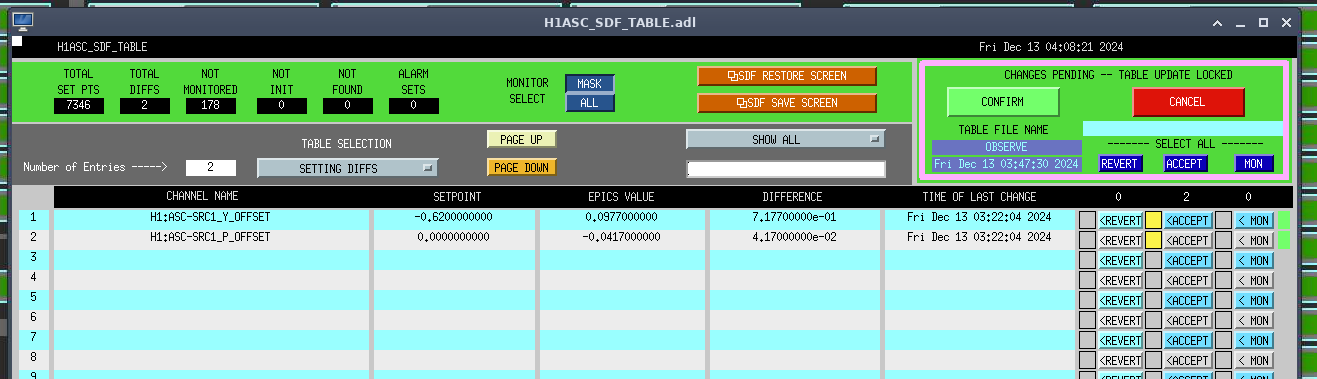This screenshot has width=1317, height=379.
Task: Click the PAGE UP button
Action: click(x=521, y=139)
